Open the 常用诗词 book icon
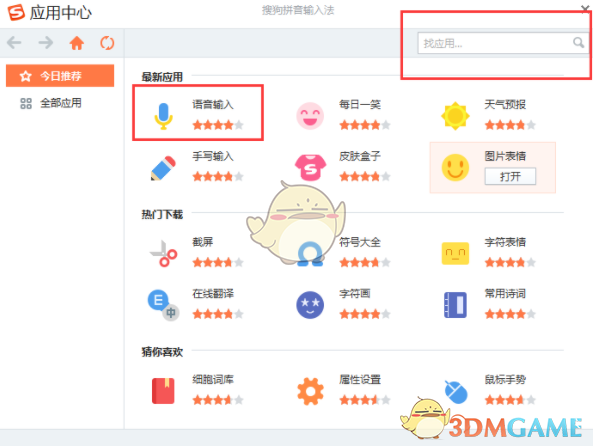Image resolution: width=593 pixels, height=446 pixels. point(455,305)
